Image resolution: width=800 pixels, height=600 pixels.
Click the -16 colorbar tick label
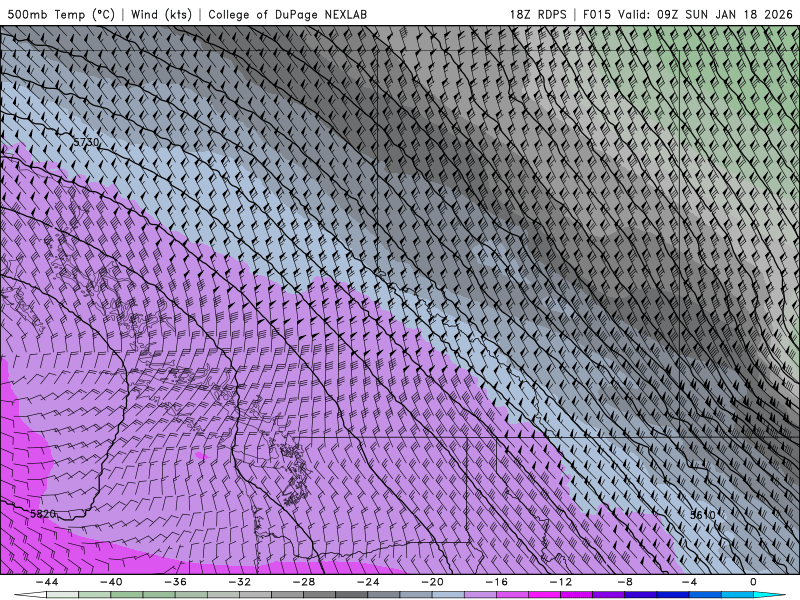497,582
